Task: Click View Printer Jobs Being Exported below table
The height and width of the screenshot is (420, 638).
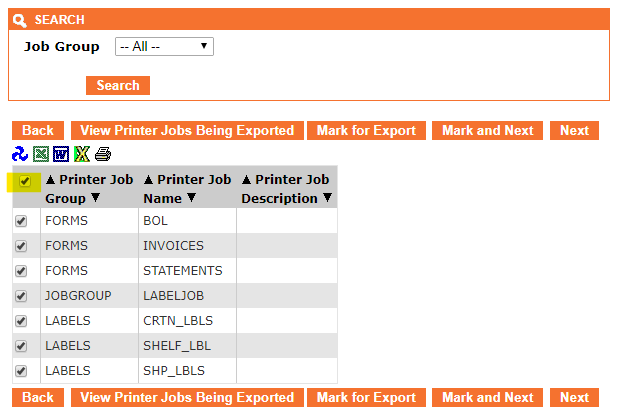Action: pyautogui.click(x=187, y=398)
